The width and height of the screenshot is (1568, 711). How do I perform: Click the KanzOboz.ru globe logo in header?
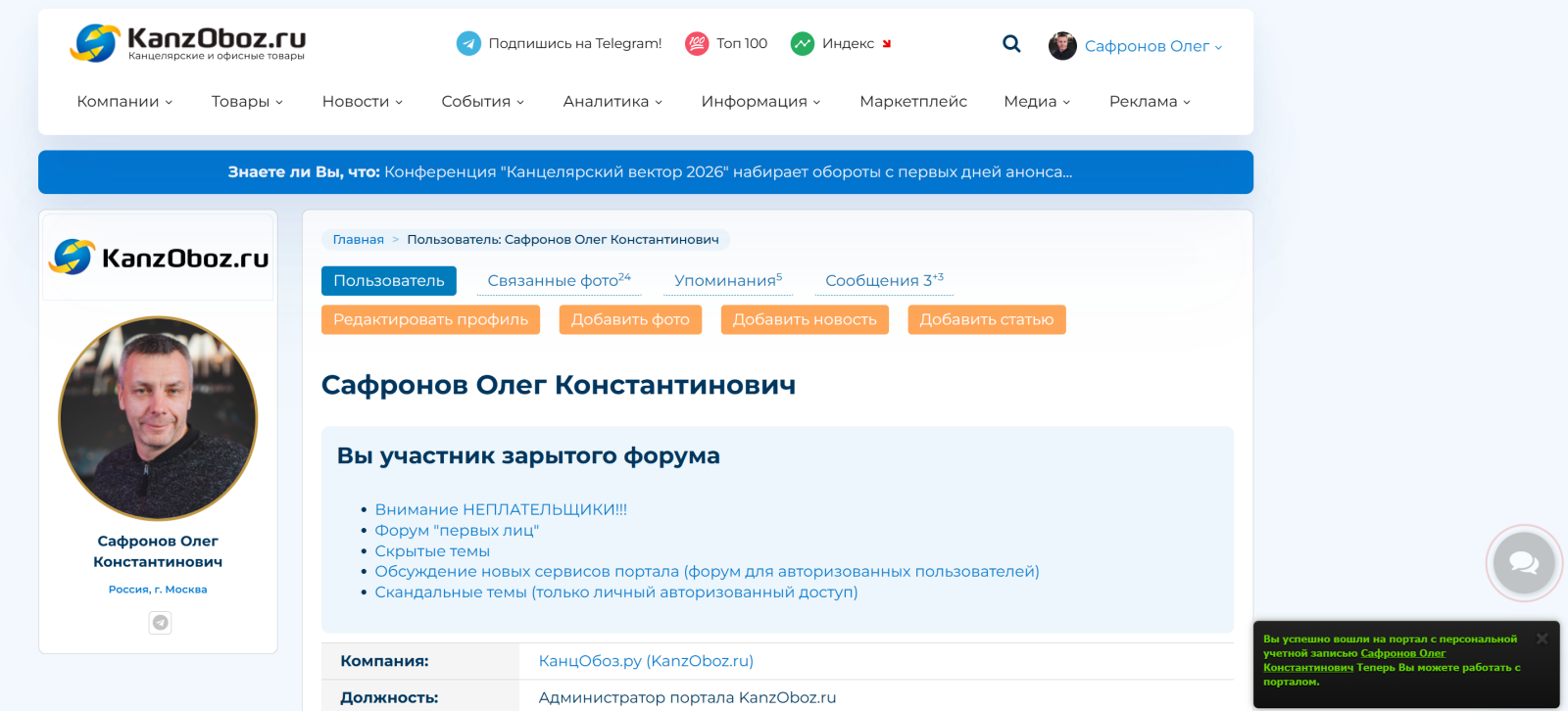point(95,43)
